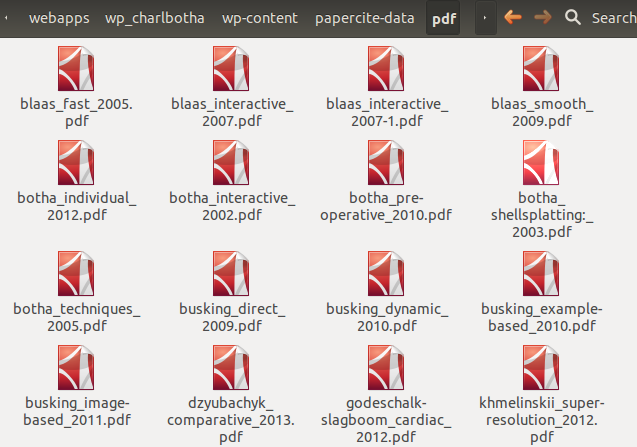This screenshot has width=637, height=447.
Task: Select dzyubachyk_comparative_2013.pdf icon
Action: pyautogui.click(x=231, y=368)
